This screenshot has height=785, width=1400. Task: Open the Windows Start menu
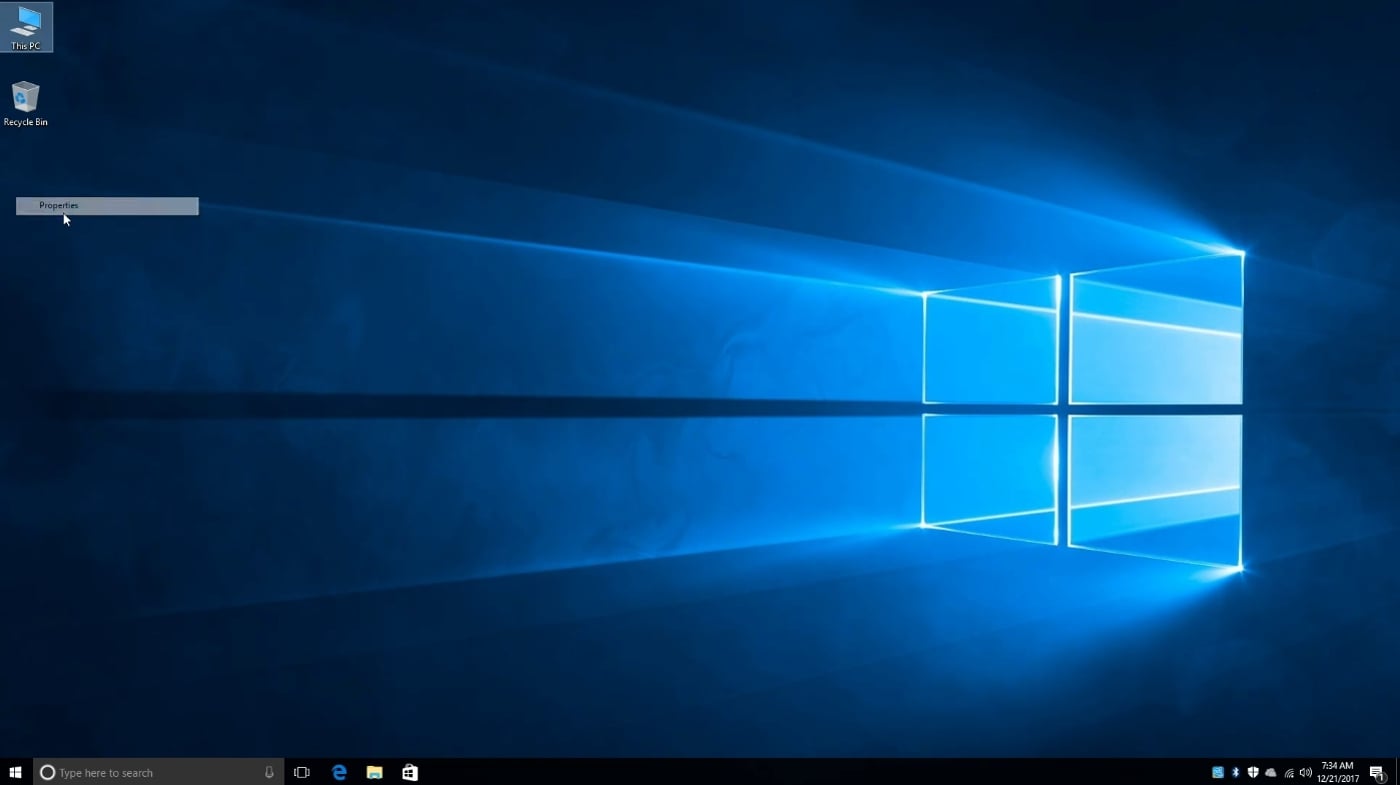[16, 772]
